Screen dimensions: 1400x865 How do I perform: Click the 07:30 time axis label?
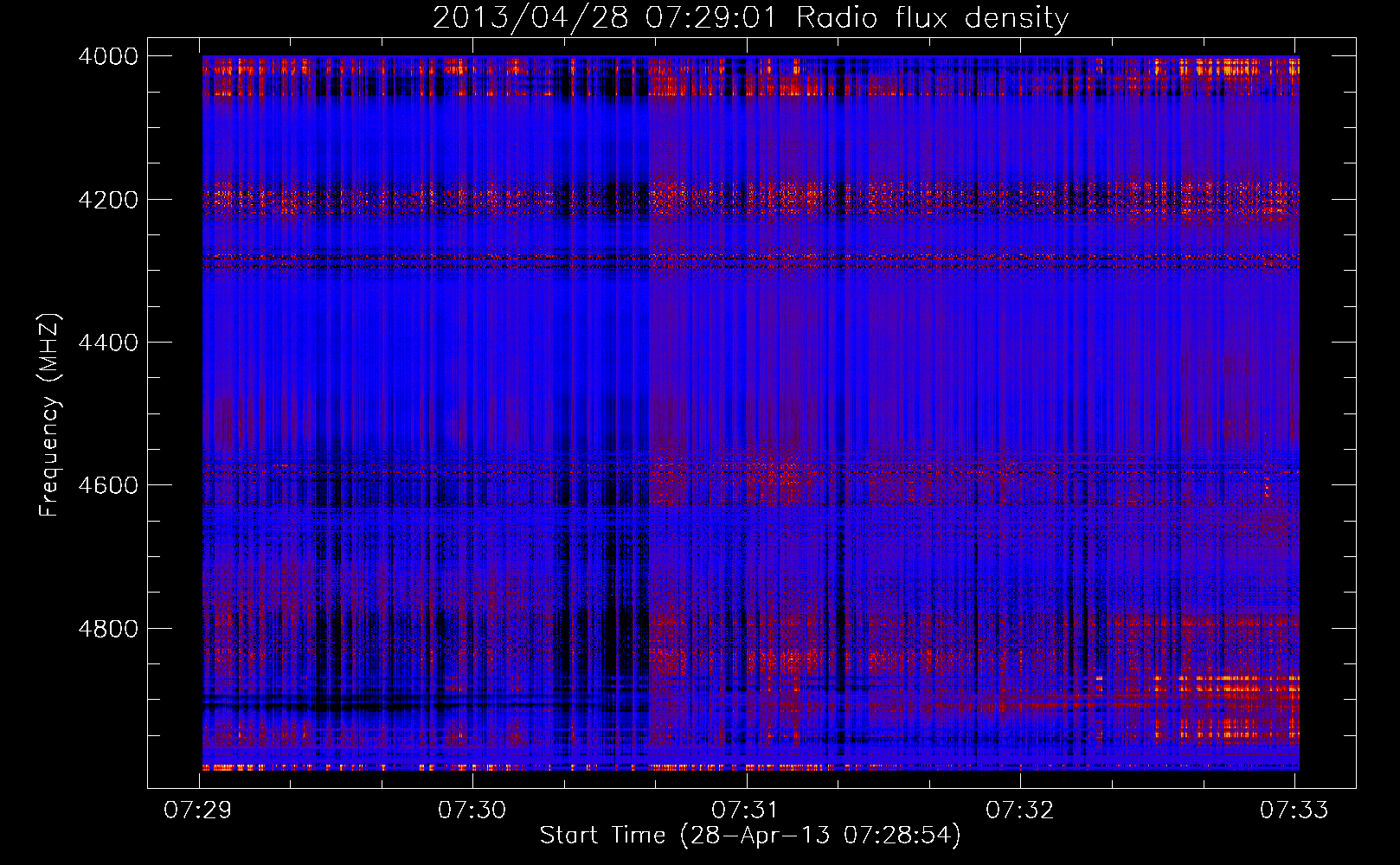point(472,811)
